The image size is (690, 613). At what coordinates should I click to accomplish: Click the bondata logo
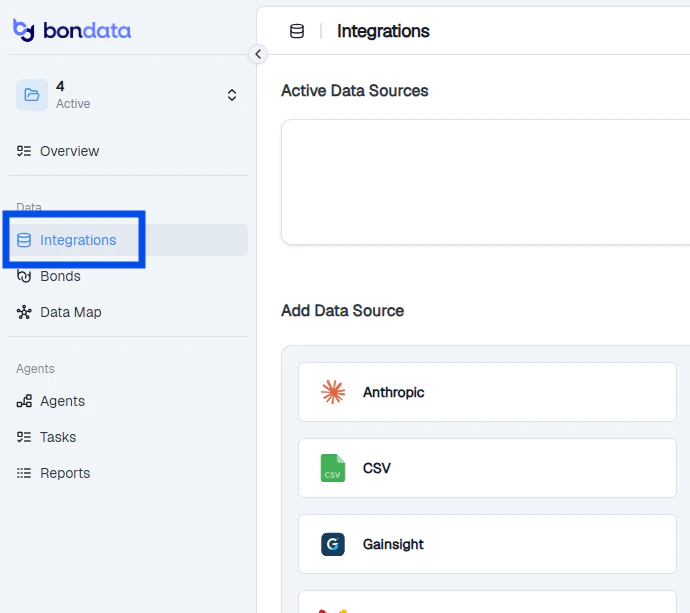72,30
